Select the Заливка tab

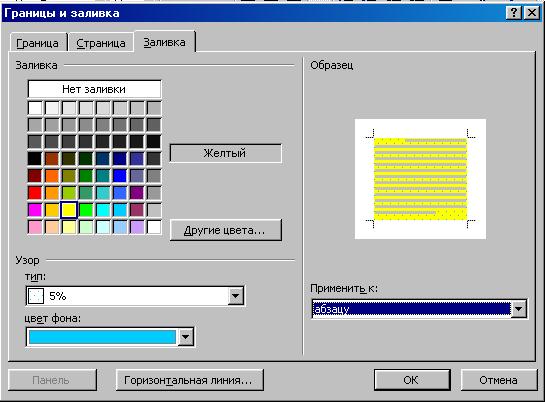(x=165, y=42)
